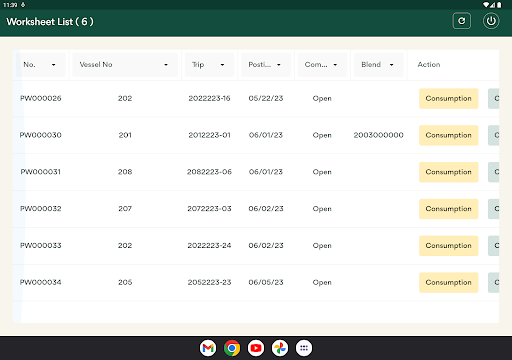Tap the refresh icon in the header
Screen dimensions: 512x360
pyautogui.click(x=462, y=21)
